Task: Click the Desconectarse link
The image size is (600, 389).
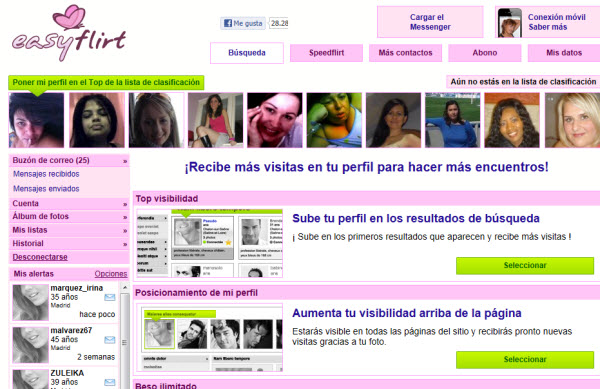Action: (40, 257)
